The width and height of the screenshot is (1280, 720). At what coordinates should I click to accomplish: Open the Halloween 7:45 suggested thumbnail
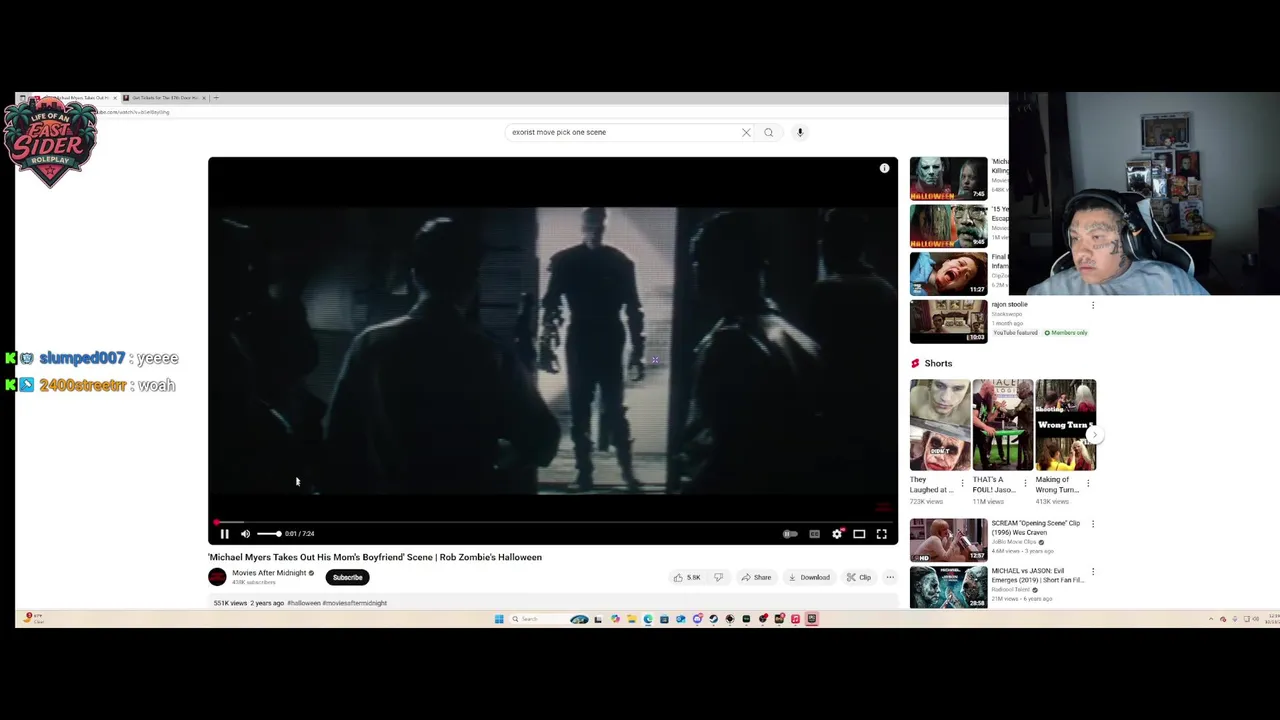coord(948,178)
